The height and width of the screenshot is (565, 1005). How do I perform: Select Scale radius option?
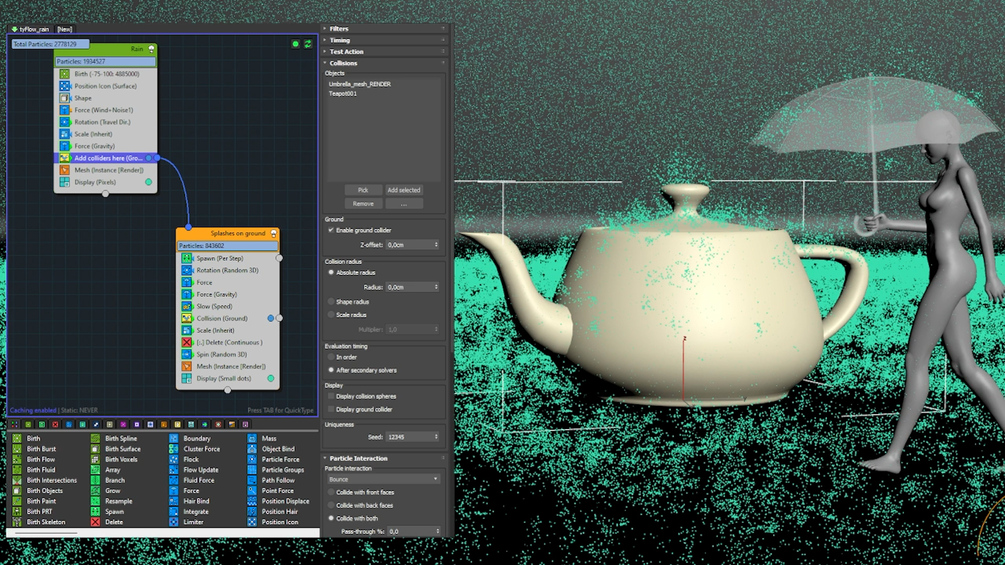[x=331, y=315]
